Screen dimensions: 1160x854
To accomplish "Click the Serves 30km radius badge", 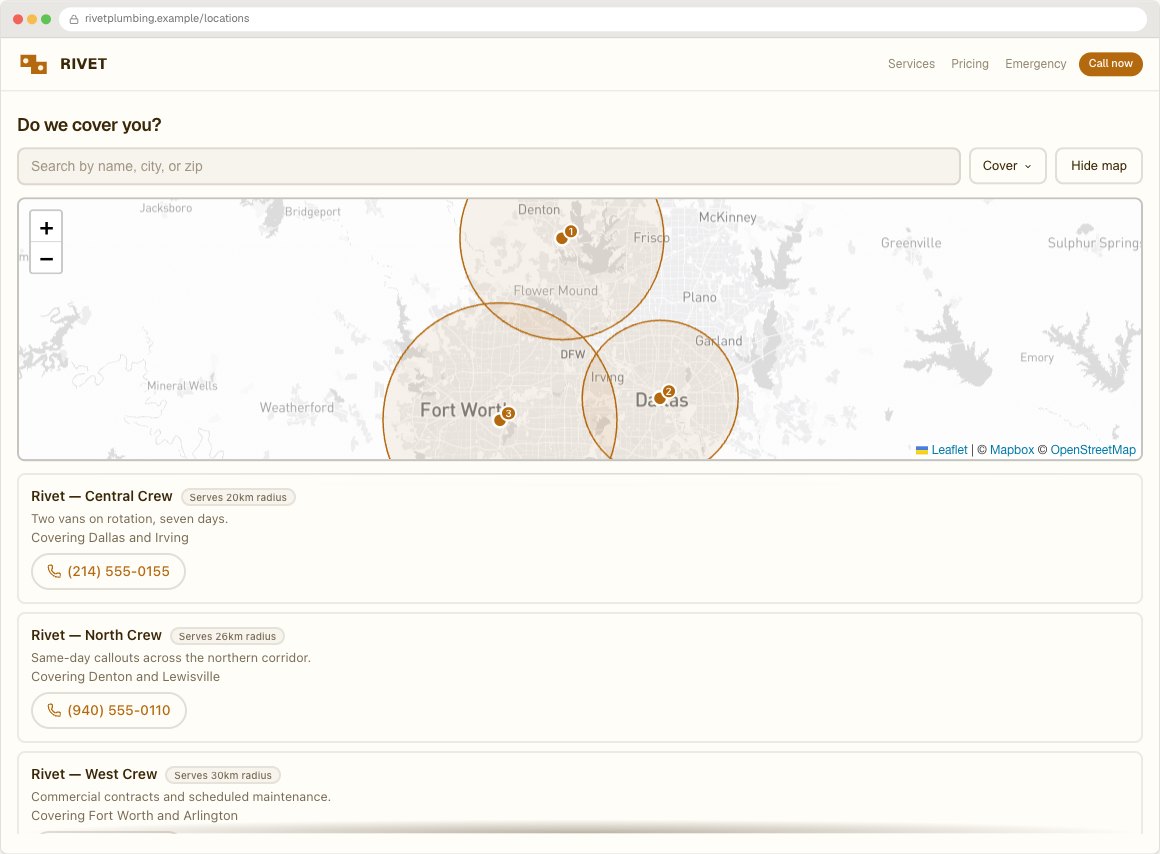I will click(223, 776).
